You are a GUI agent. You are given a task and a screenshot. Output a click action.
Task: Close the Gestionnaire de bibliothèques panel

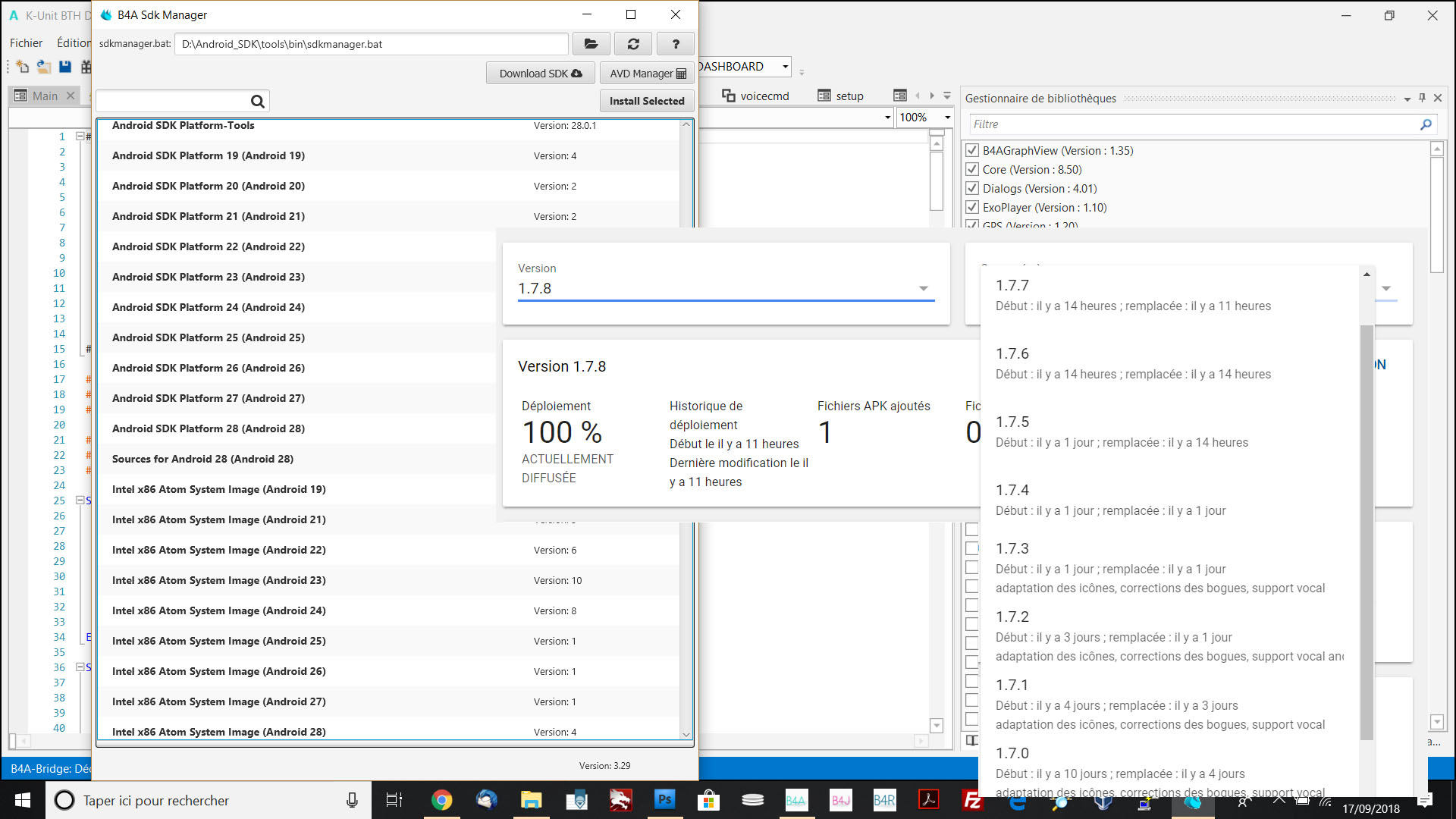pyautogui.click(x=1437, y=98)
